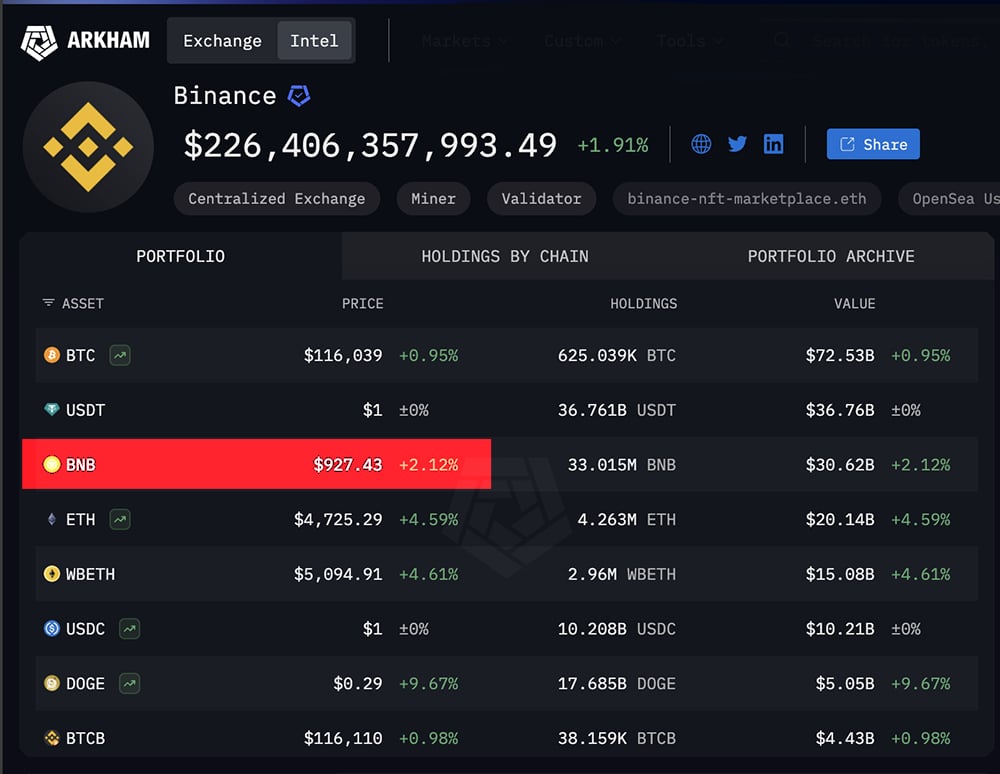Click the DOGE coin icon
1000x774 pixels.
[52, 683]
